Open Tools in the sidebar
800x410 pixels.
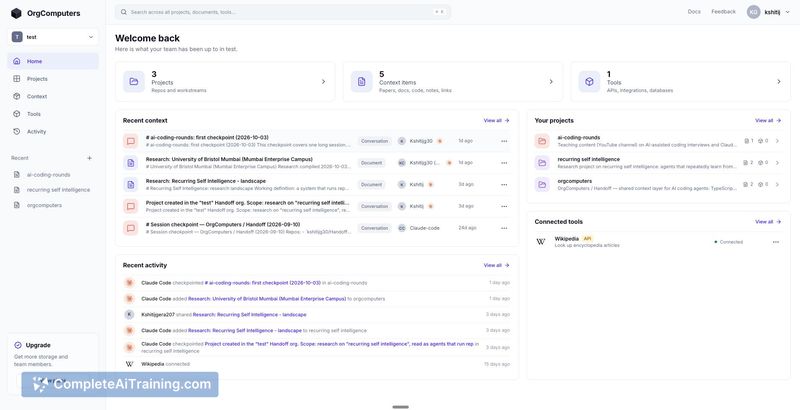click(x=53, y=114)
